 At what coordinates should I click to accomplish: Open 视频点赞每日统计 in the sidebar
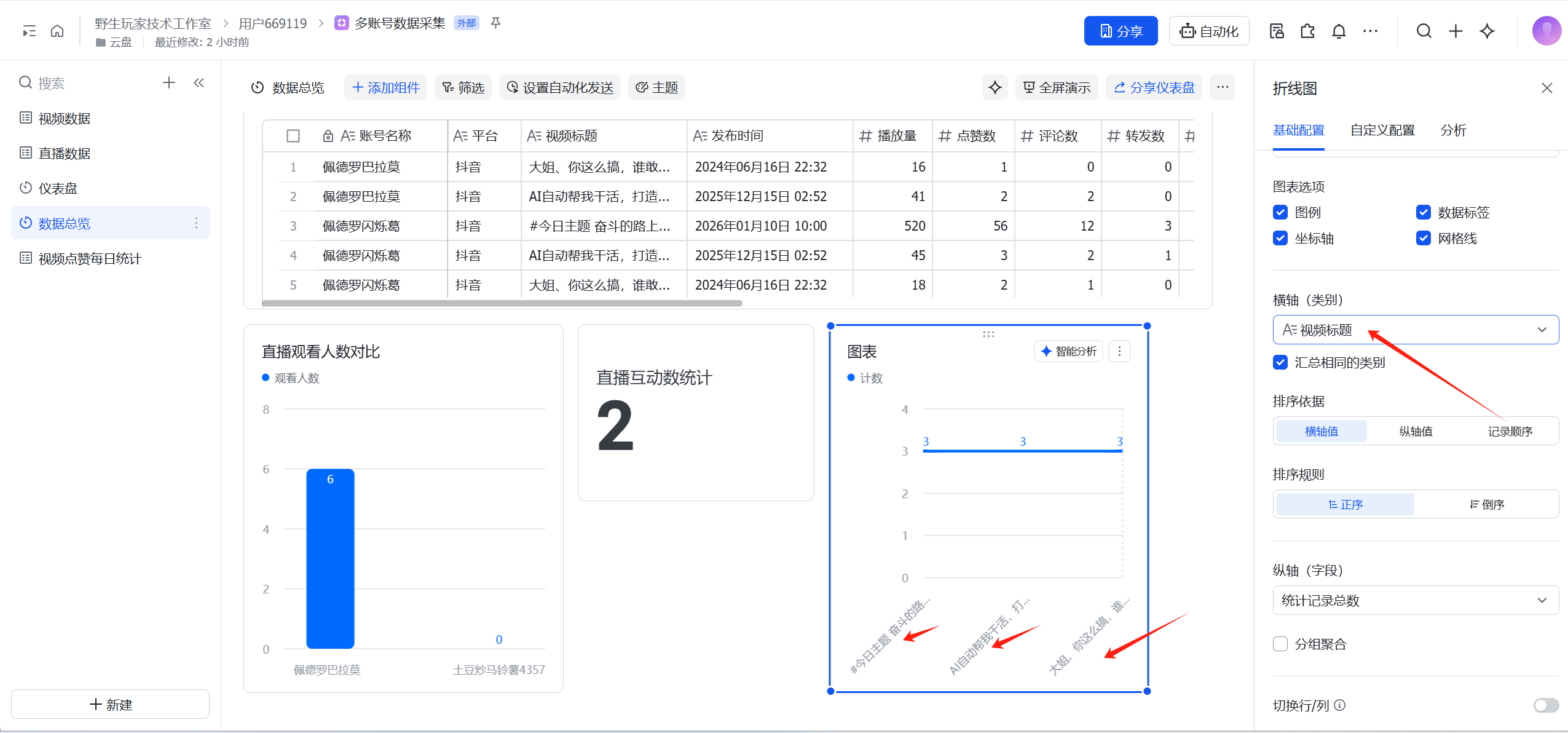click(90, 258)
